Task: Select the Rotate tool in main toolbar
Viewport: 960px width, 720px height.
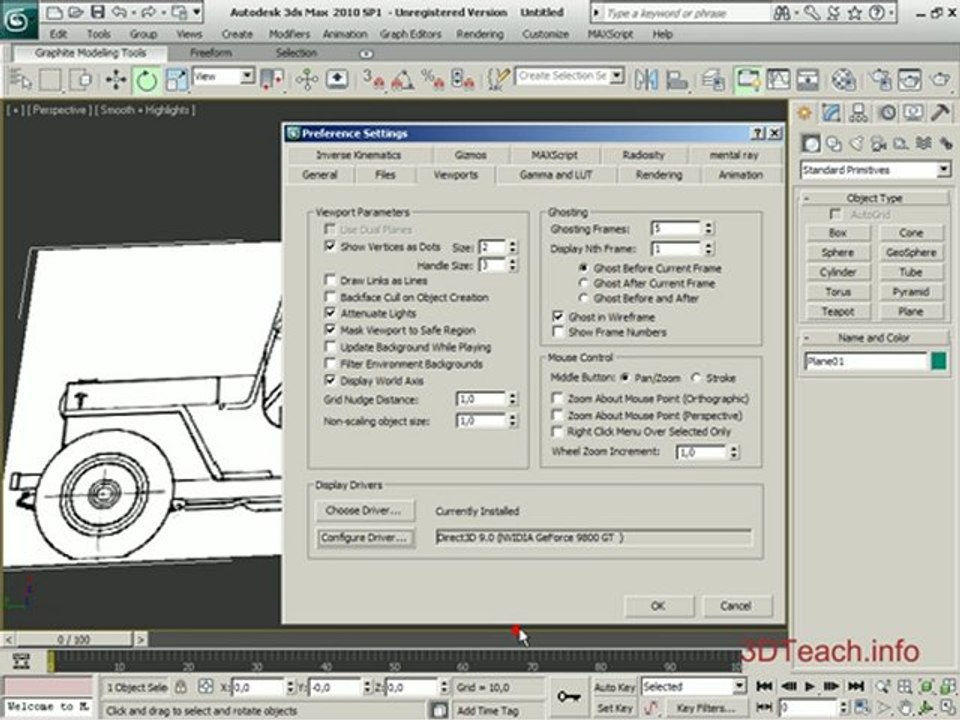Action: tap(146, 80)
